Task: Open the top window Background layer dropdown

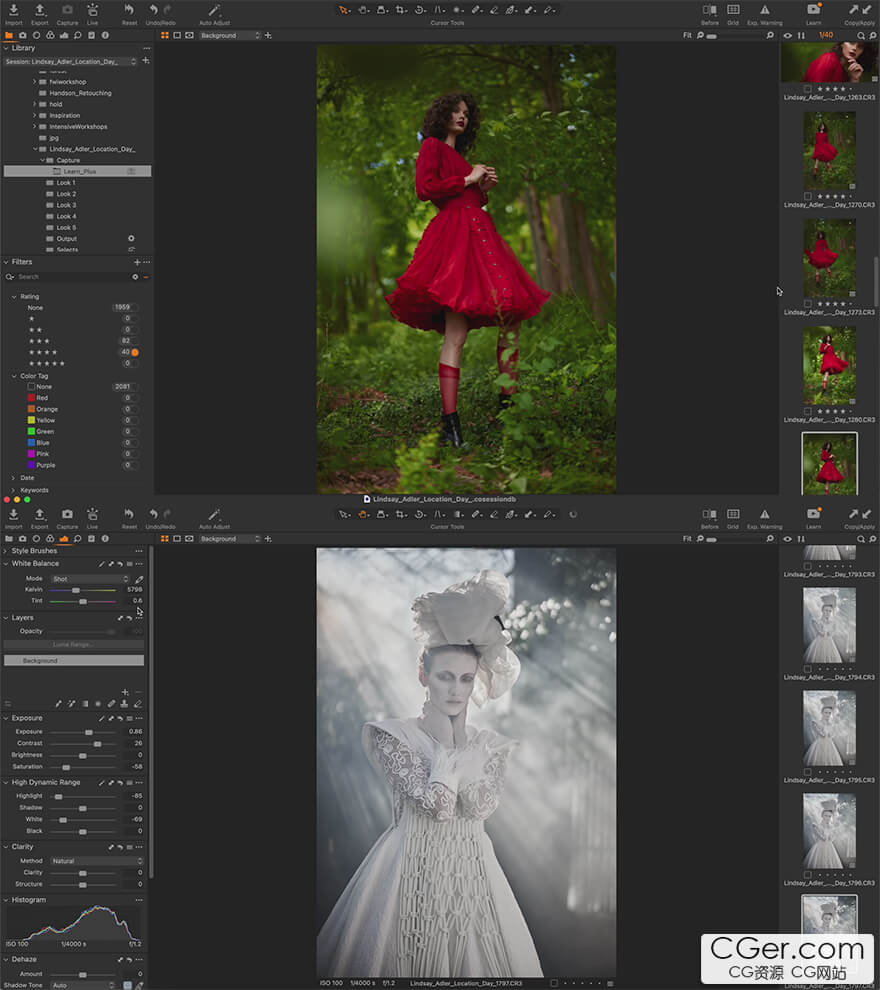Action: coord(230,35)
